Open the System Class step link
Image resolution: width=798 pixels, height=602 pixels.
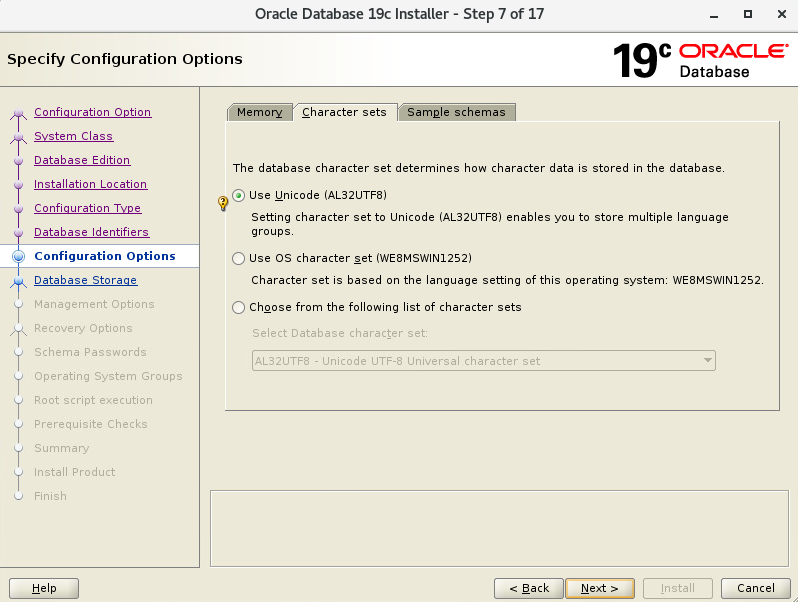[x=74, y=136]
